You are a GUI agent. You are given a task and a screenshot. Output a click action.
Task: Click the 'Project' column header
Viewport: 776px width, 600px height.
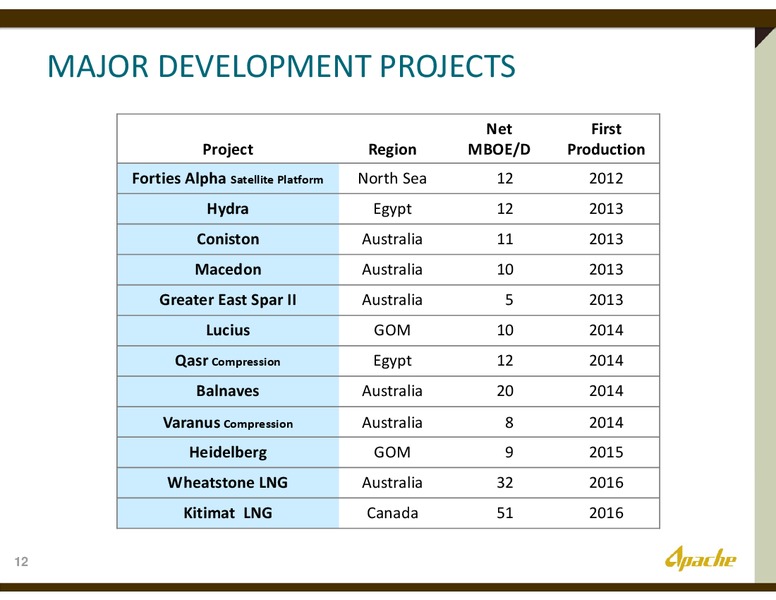click(x=228, y=149)
